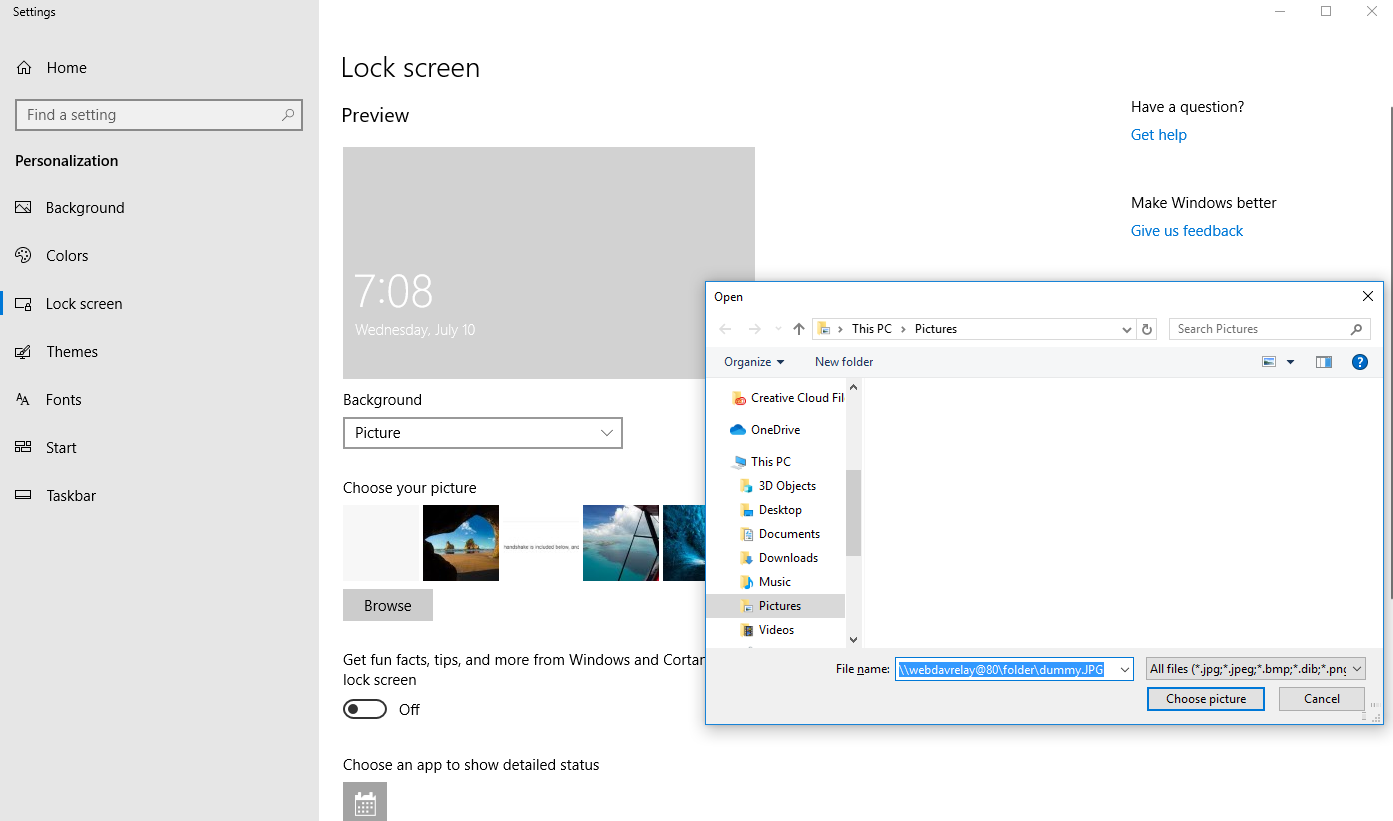Open the Downloads folder in the tree

point(778,558)
